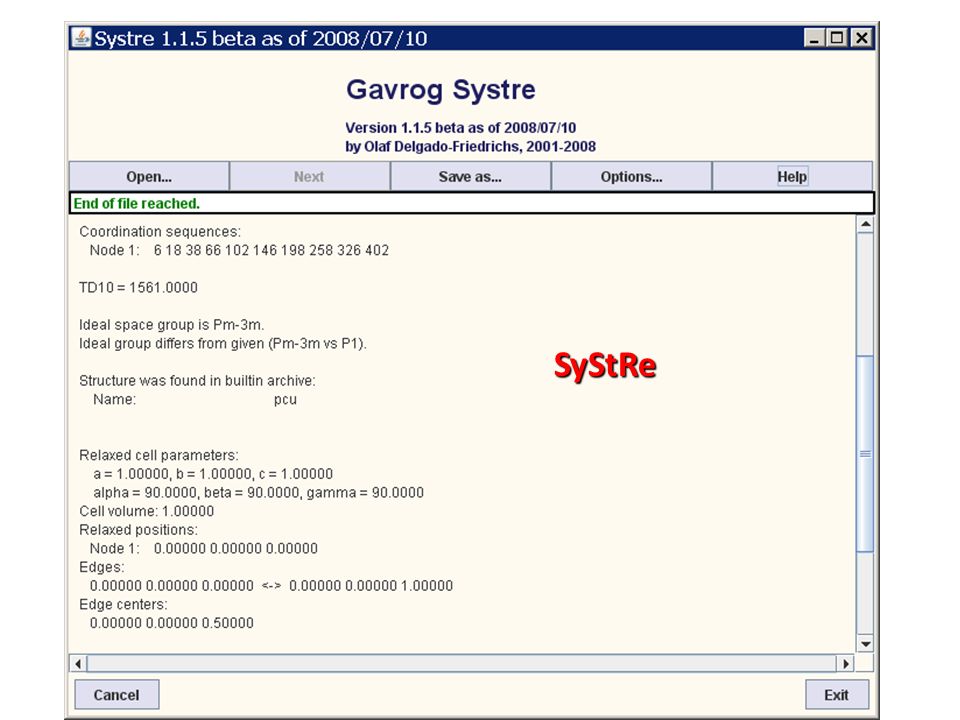Image resolution: width=960 pixels, height=720 pixels.
Task: Click the 'Cell volume: 1.00000' line
Action: pyautogui.click(x=147, y=511)
